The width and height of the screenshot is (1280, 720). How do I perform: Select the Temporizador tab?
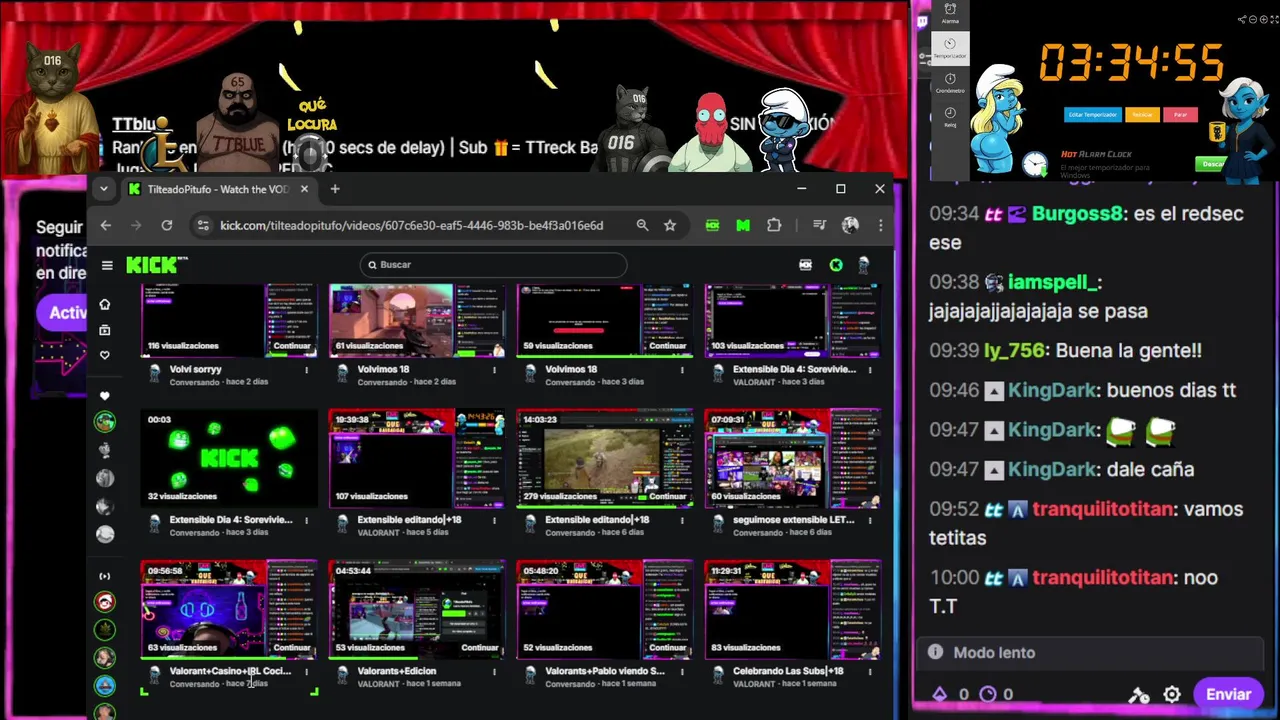coord(950,49)
